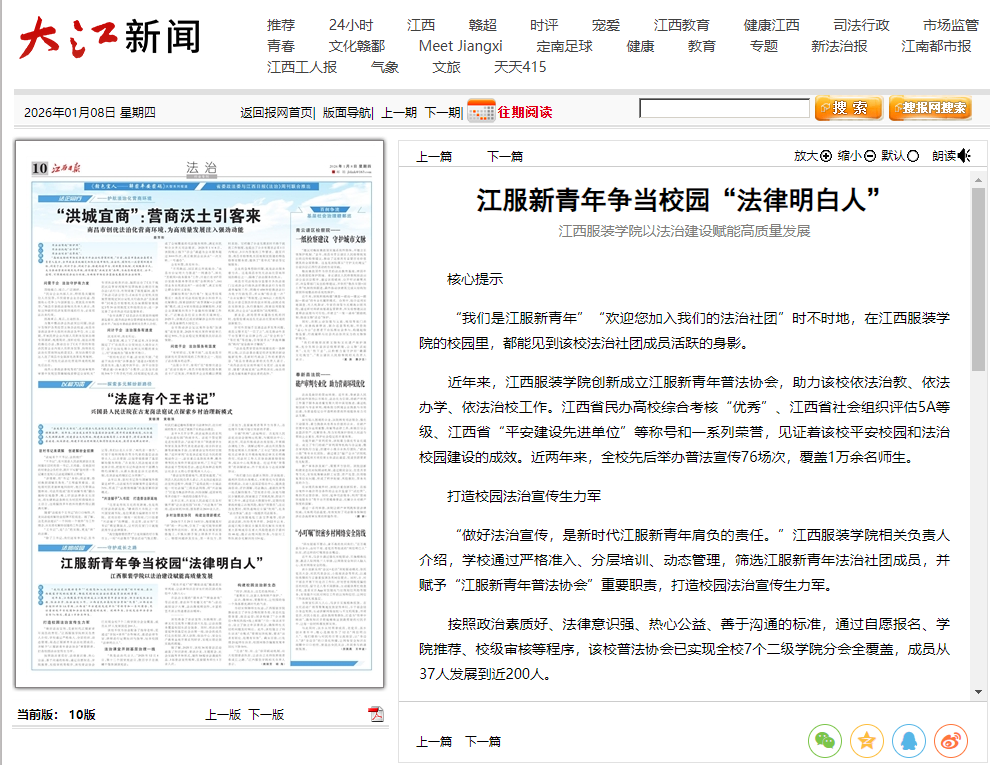Share article to WeChat

click(825, 741)
